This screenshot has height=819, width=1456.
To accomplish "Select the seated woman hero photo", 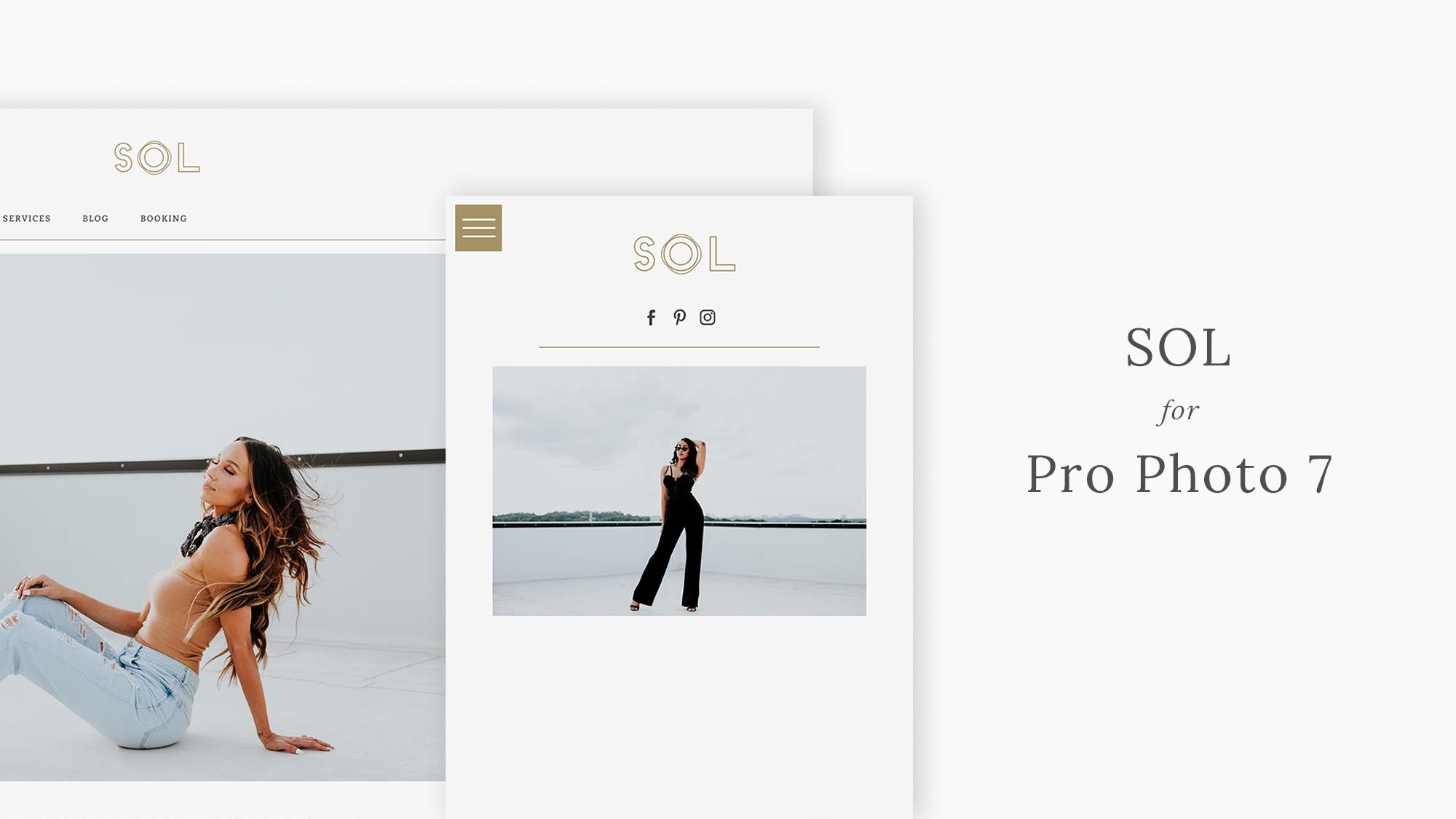I will click(223, 517).
